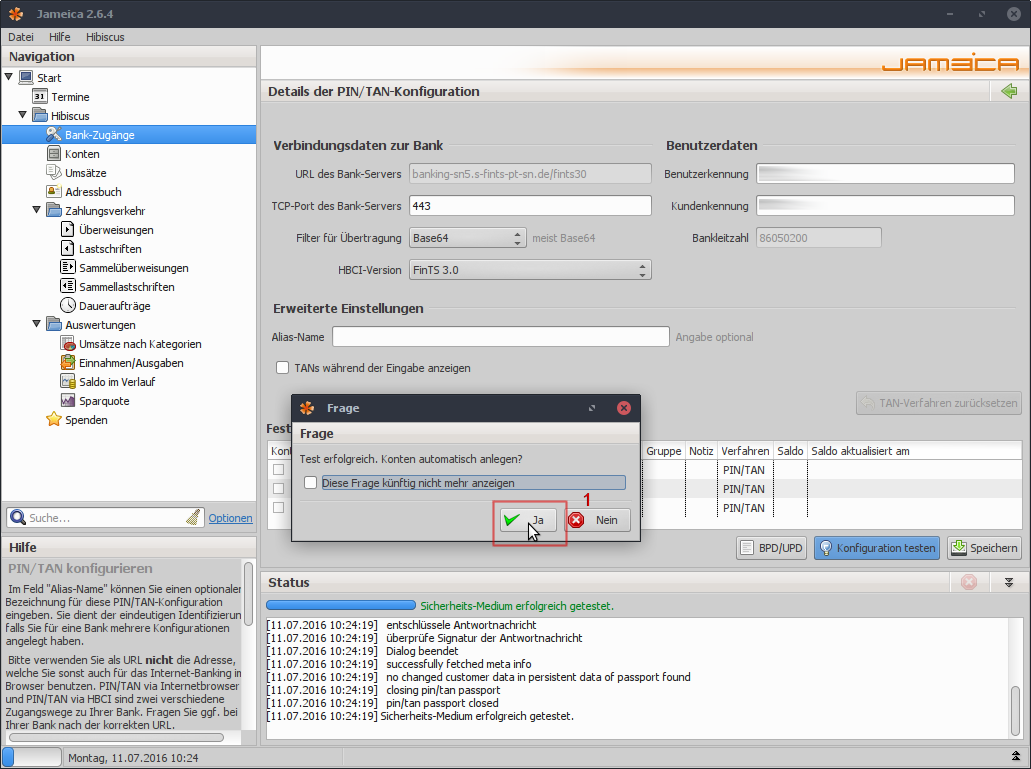Click the green back arrow icon

click(x=1009, y=91)
